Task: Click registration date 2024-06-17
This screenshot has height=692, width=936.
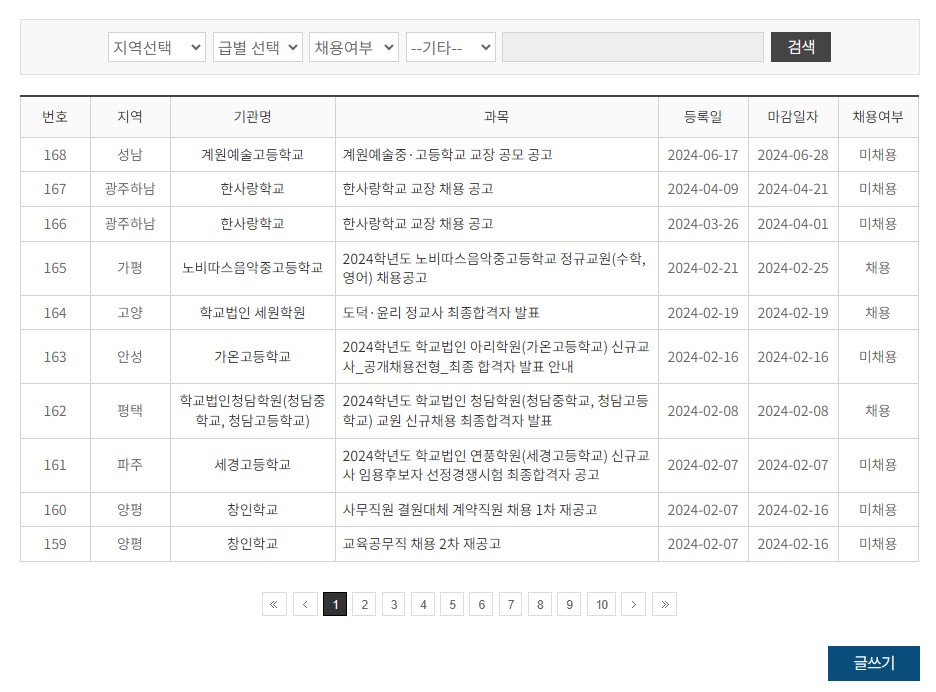Action: coord(703,155)
